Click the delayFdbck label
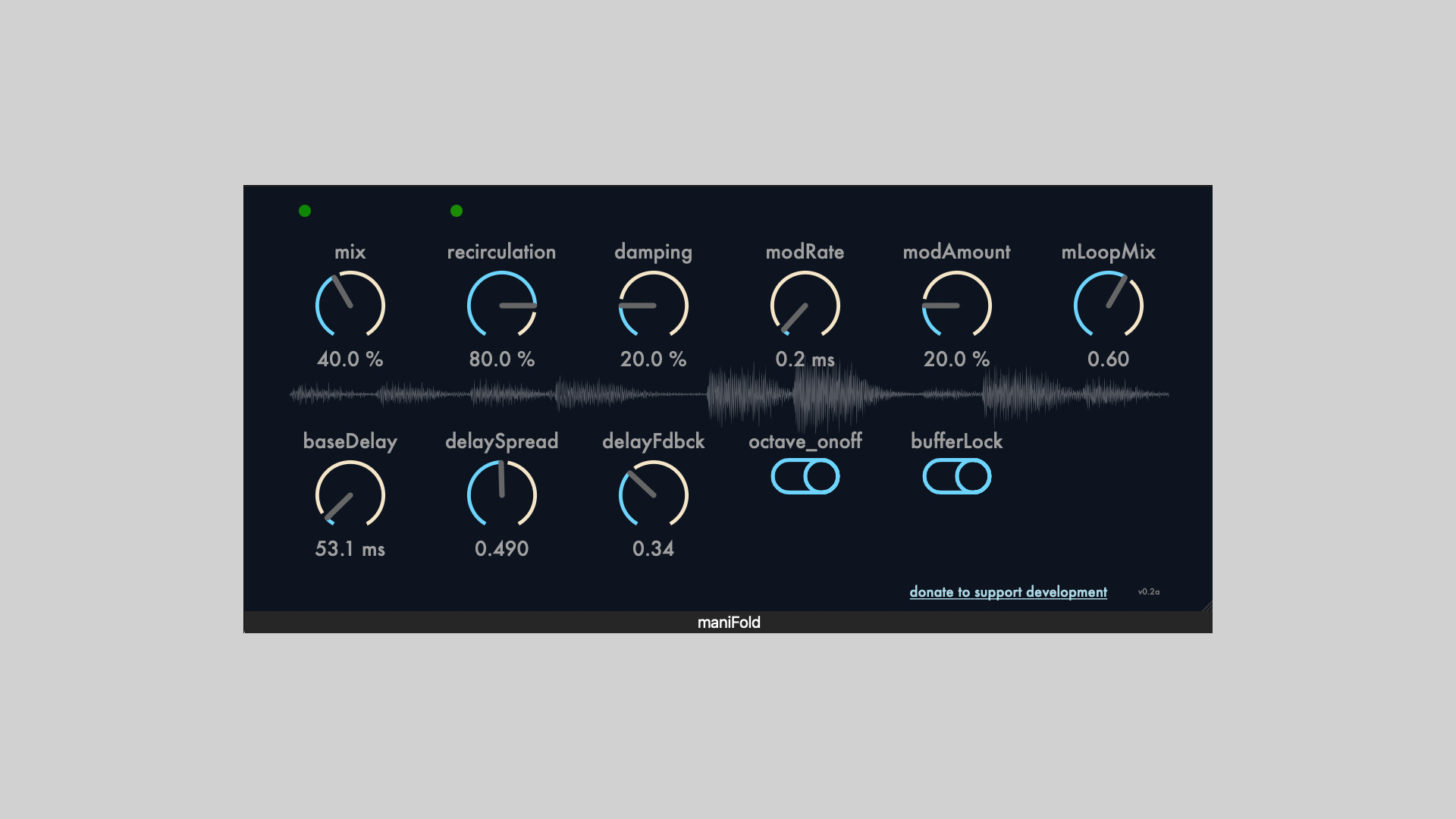The height and width of the screenshot is (819, 1456). (x=654, y=441)
